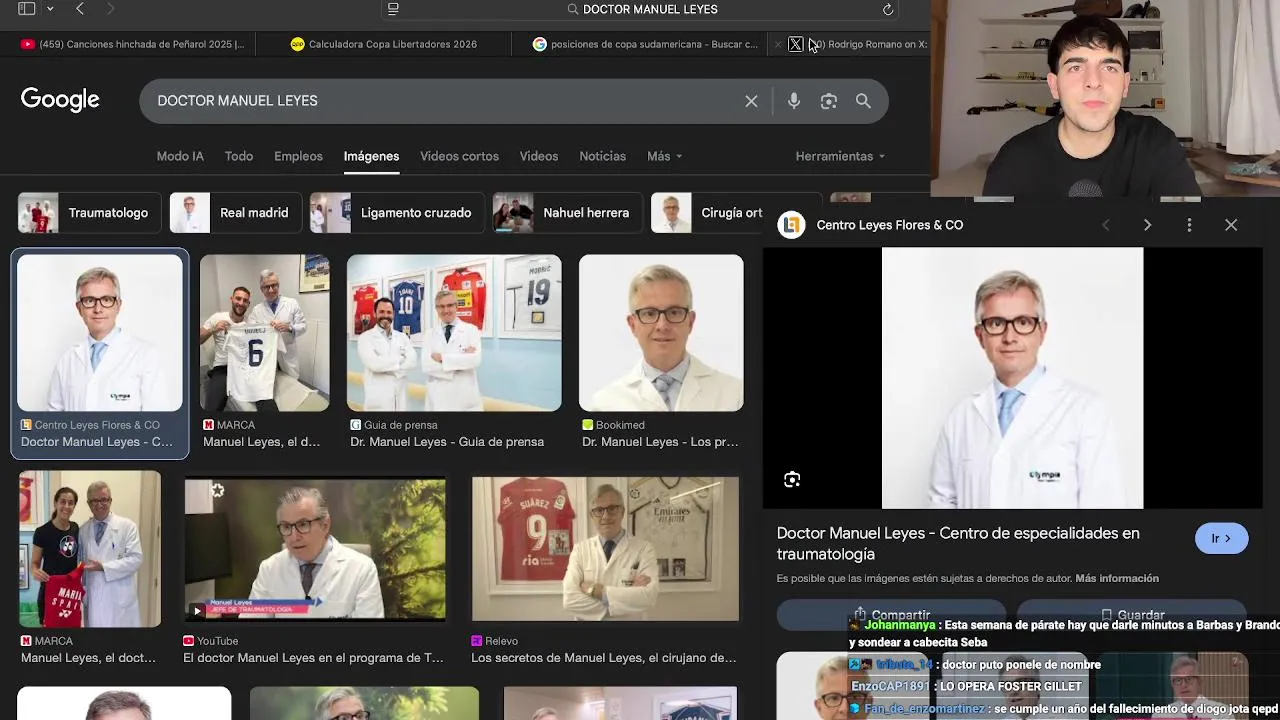Open Noticias results tab

coord(602,156)
